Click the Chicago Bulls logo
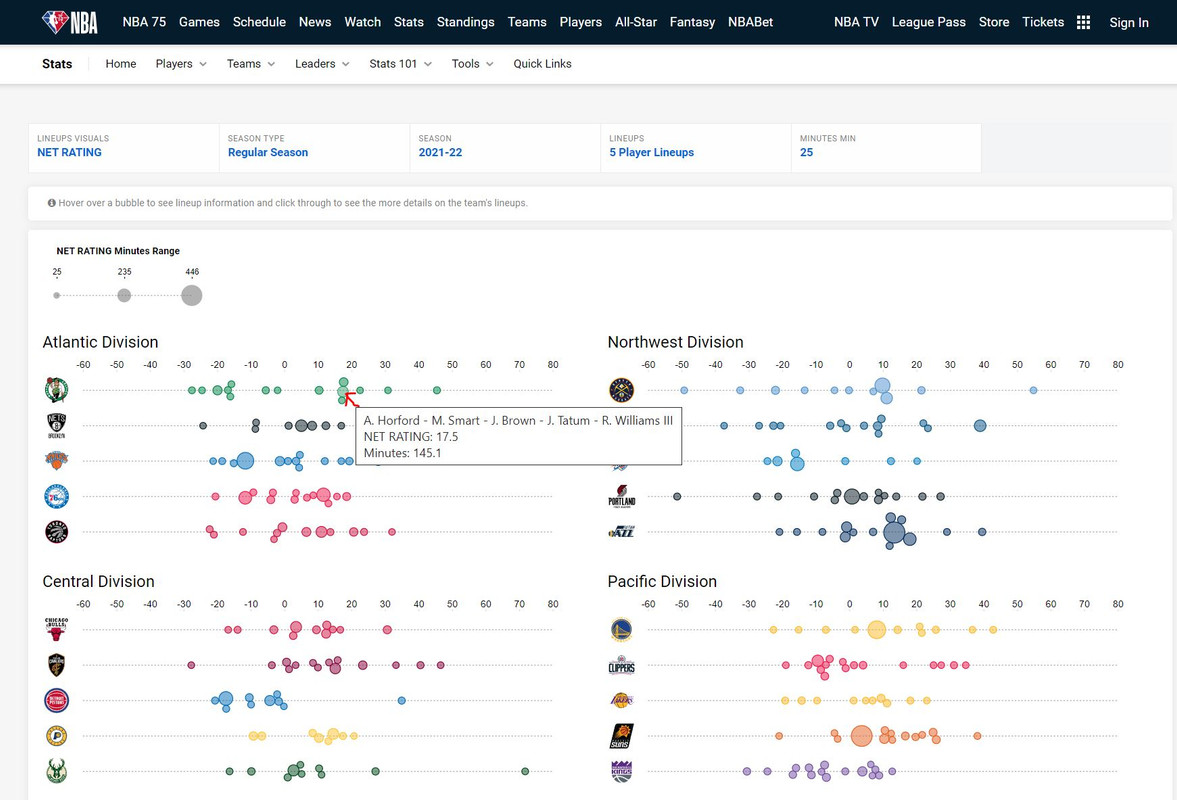 [56, 629]
